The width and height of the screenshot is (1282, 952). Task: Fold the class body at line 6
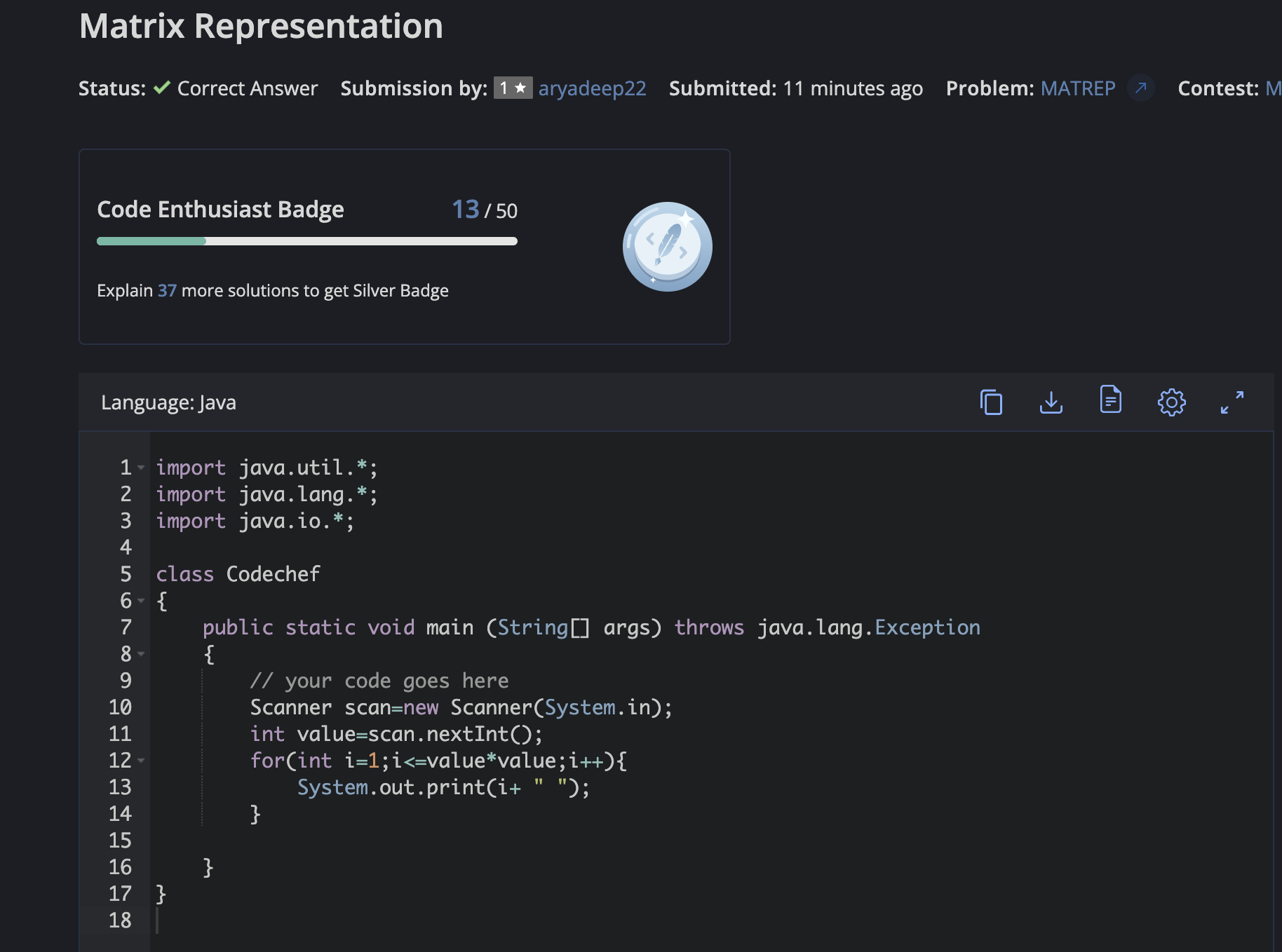[x=142, y=601]
